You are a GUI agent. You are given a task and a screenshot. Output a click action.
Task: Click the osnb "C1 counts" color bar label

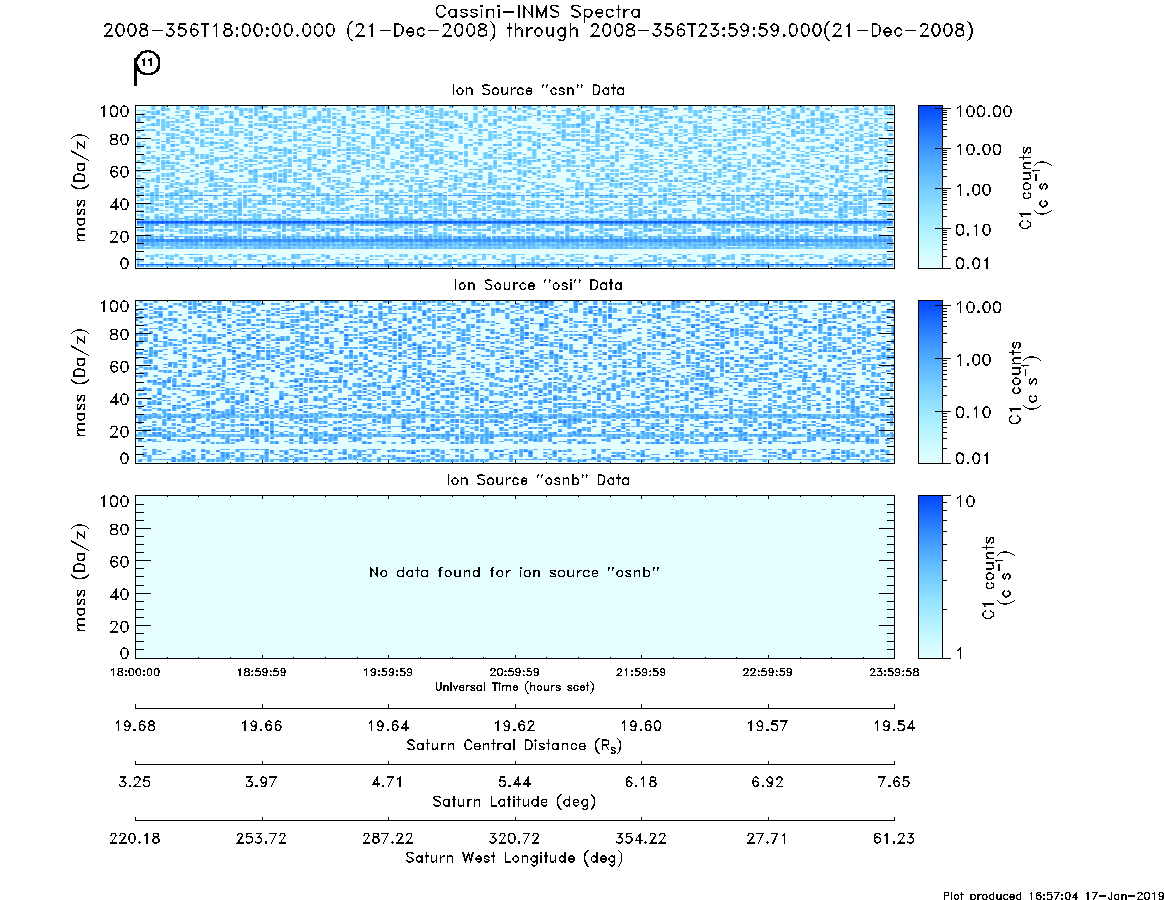tap(997, 577)
